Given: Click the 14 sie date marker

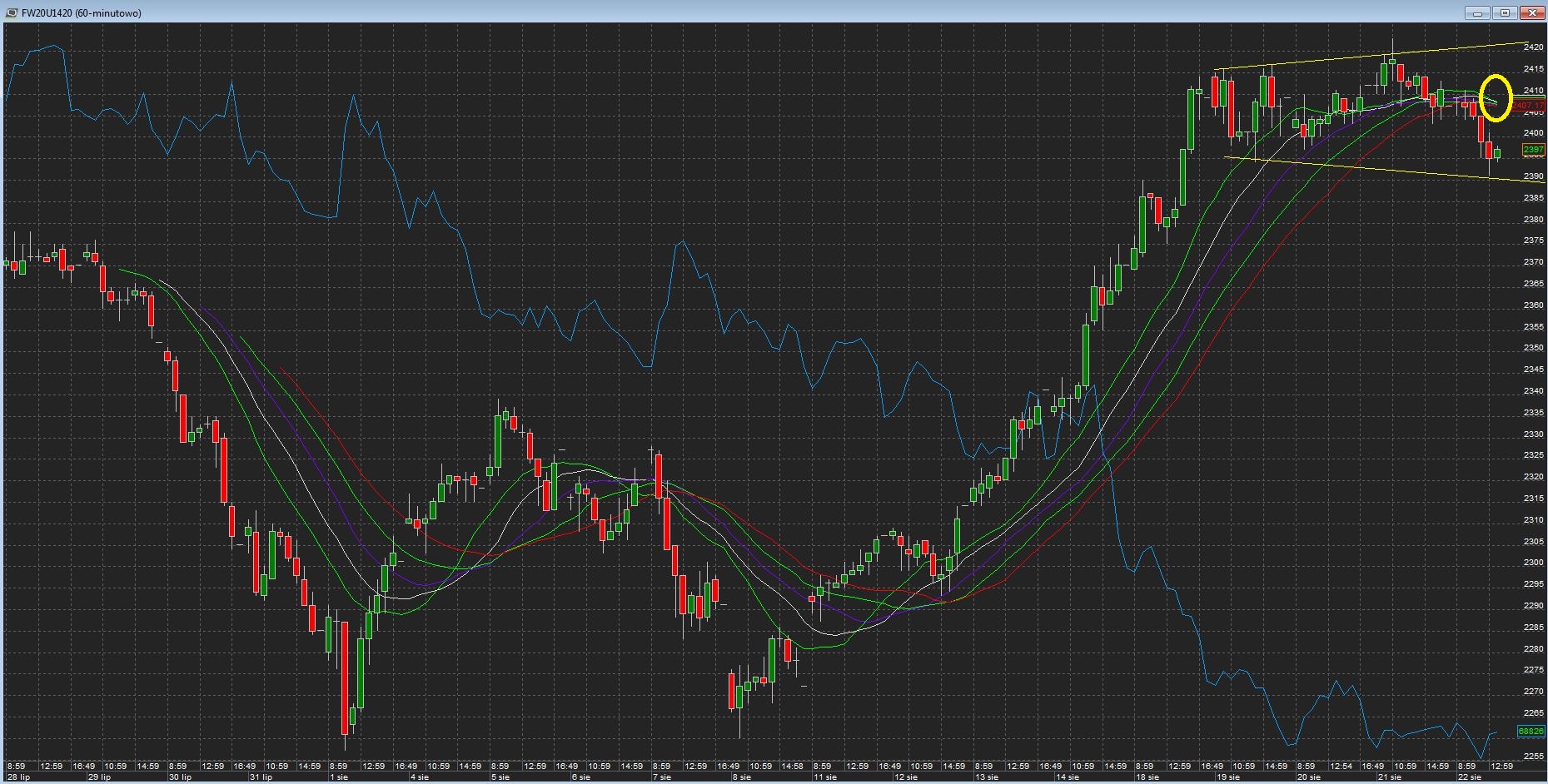Looking at the screenshot, I should (x=1068, y=777).
